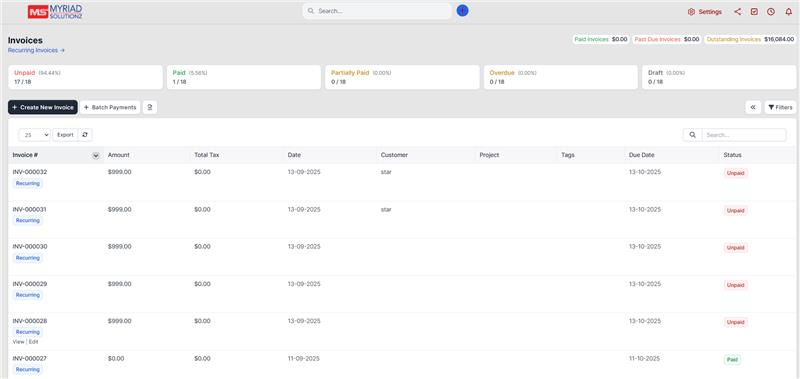
Task: Toggle the Invoice # column sort arrow
Action: coord(95,156)
